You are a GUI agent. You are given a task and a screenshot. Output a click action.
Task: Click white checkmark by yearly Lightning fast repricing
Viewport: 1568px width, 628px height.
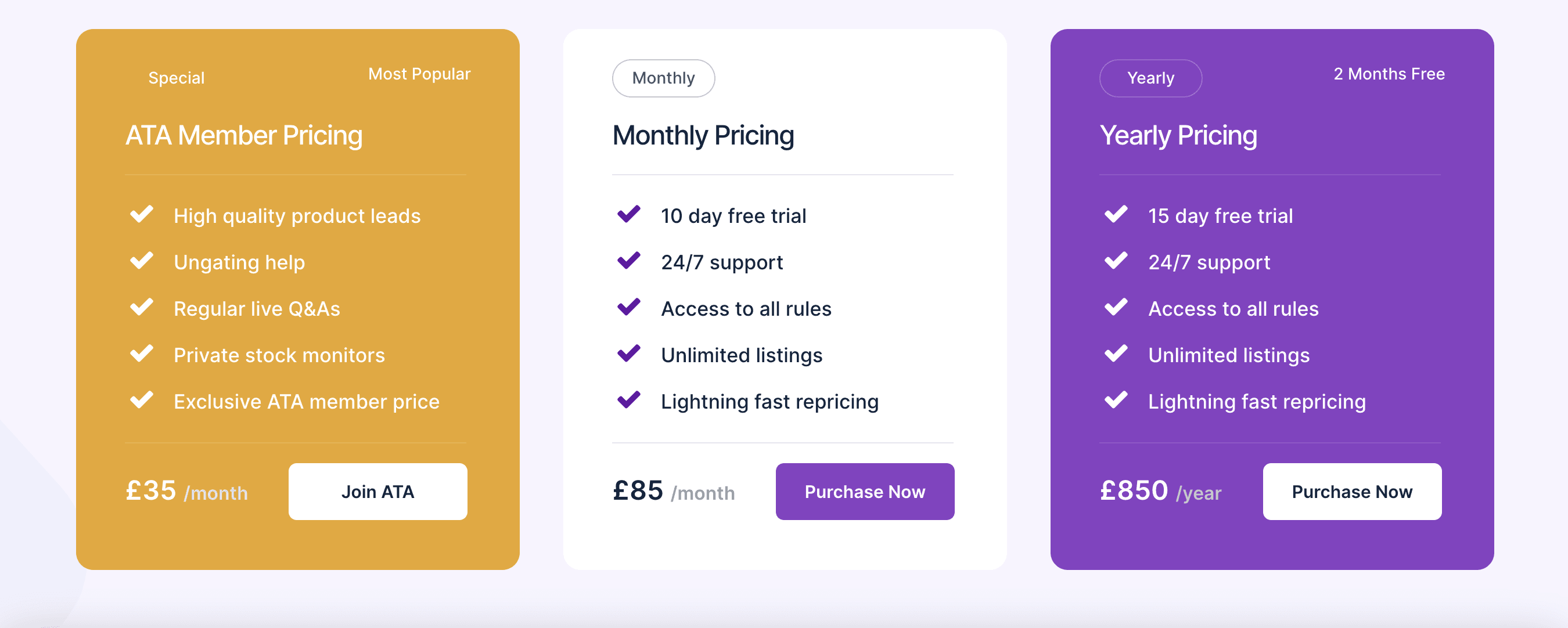tap(1116, 400)
